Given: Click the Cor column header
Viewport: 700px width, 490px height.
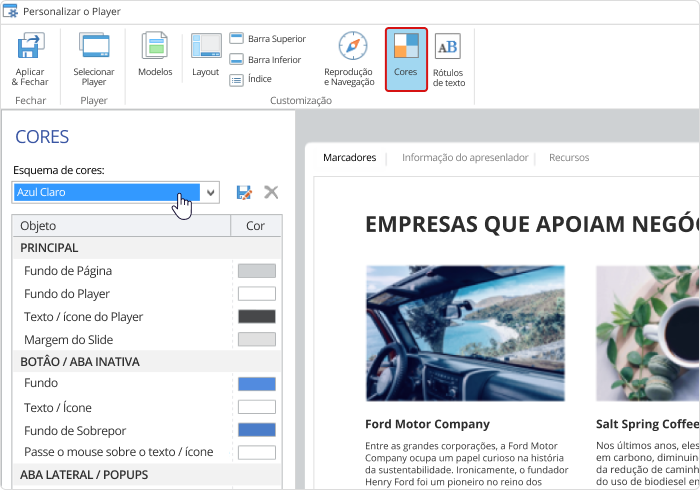Looking at the screenshot, I should point(256,226).
